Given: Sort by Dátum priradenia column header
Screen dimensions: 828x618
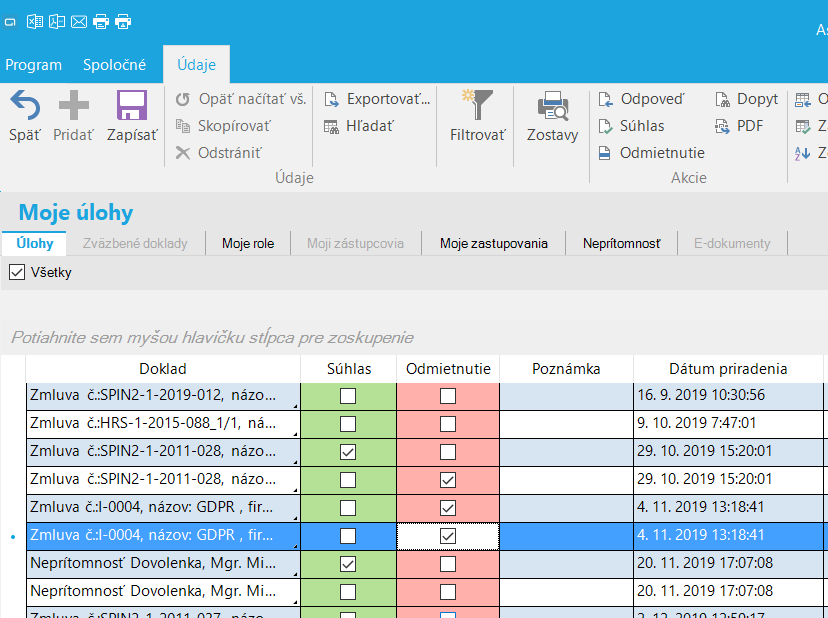Looking at the screenshot, I should tap(728, 369).
